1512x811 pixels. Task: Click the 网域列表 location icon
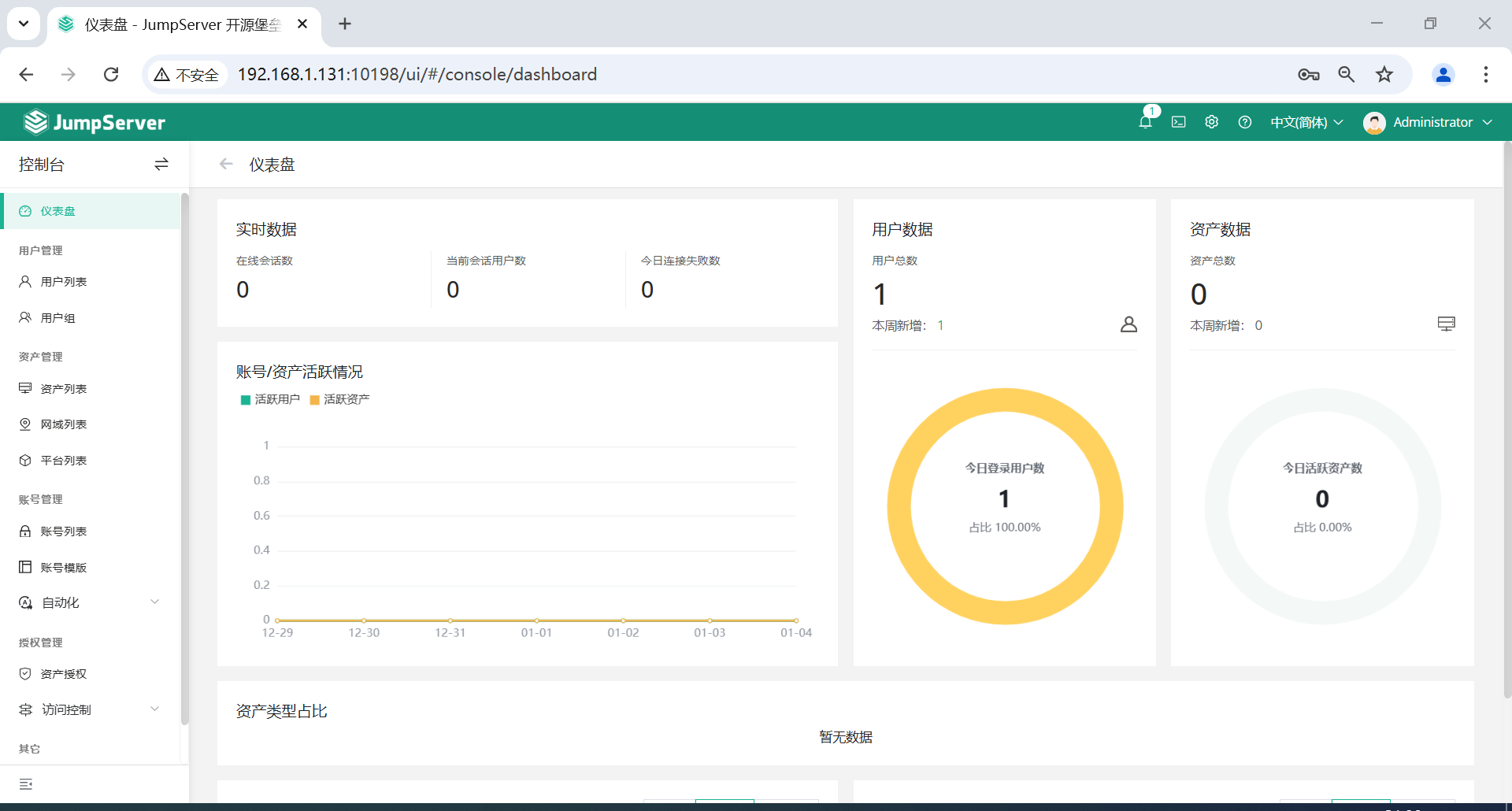pyautogui.click(x=25, y=424)
